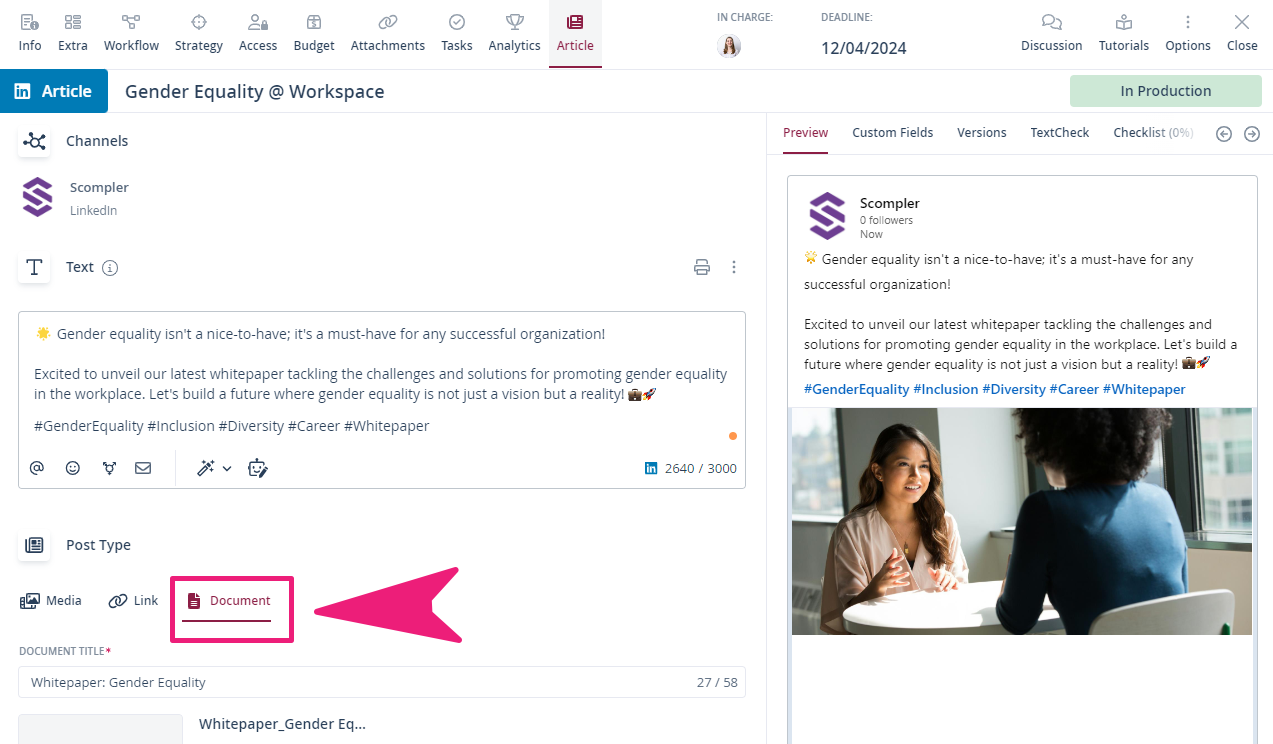Click the #GenderEquality hashtag in preview
The image size is (1273, 744).
[856, 389]
